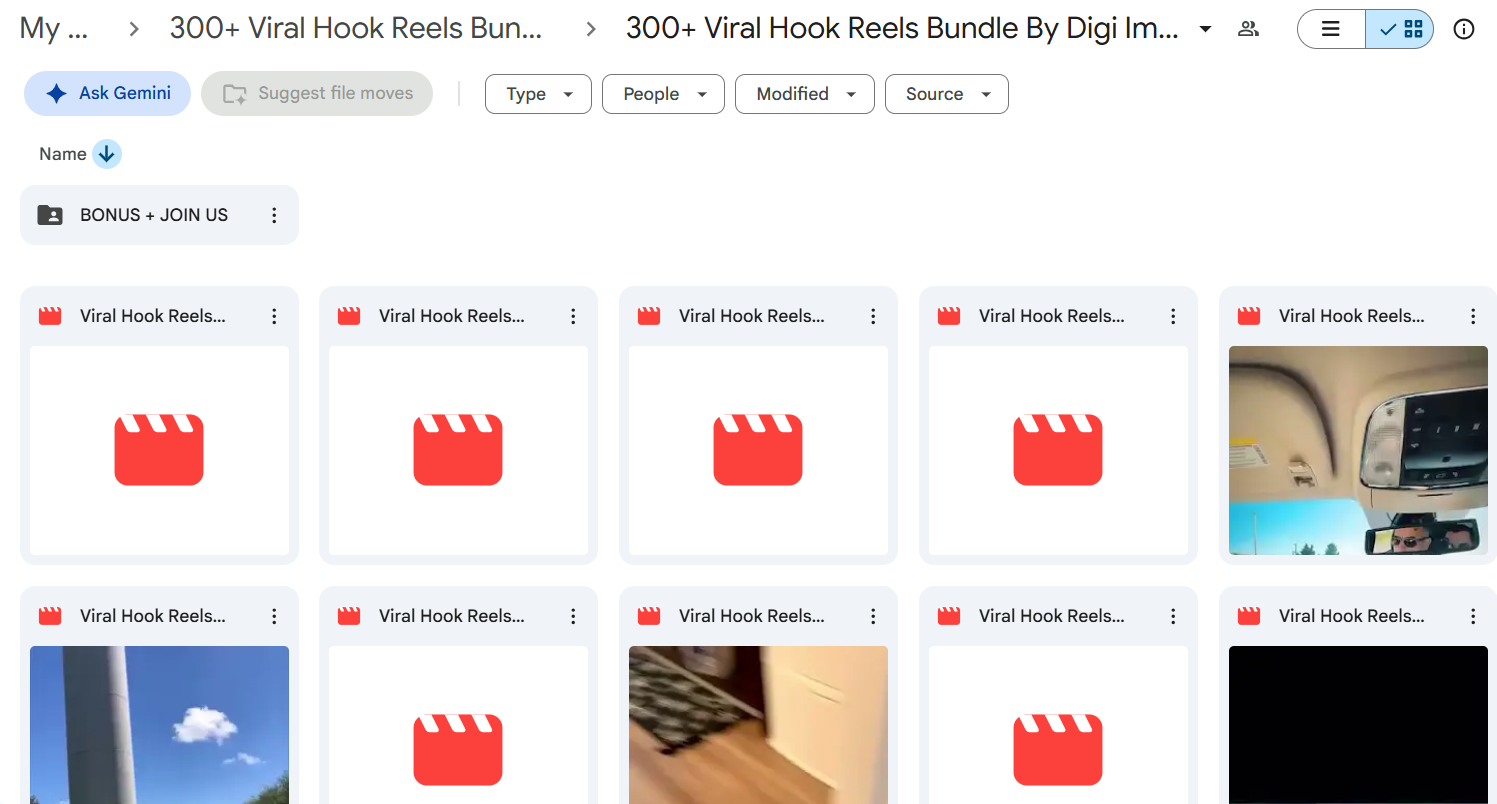Select the all-black video thumbnail
The image size is (1497, 804).
click(1358, 724)
